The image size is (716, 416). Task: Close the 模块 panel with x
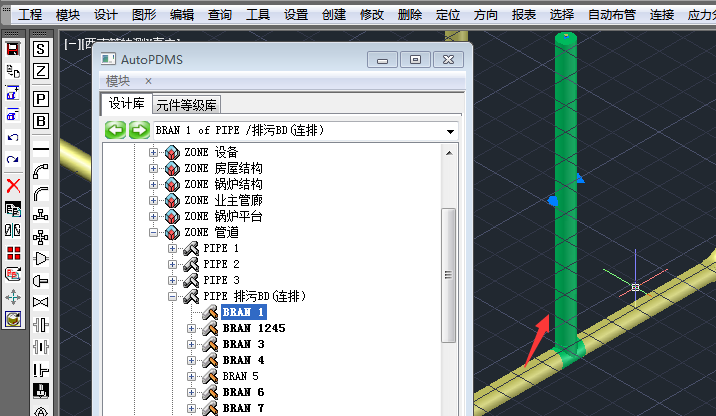tap(148, 81)
